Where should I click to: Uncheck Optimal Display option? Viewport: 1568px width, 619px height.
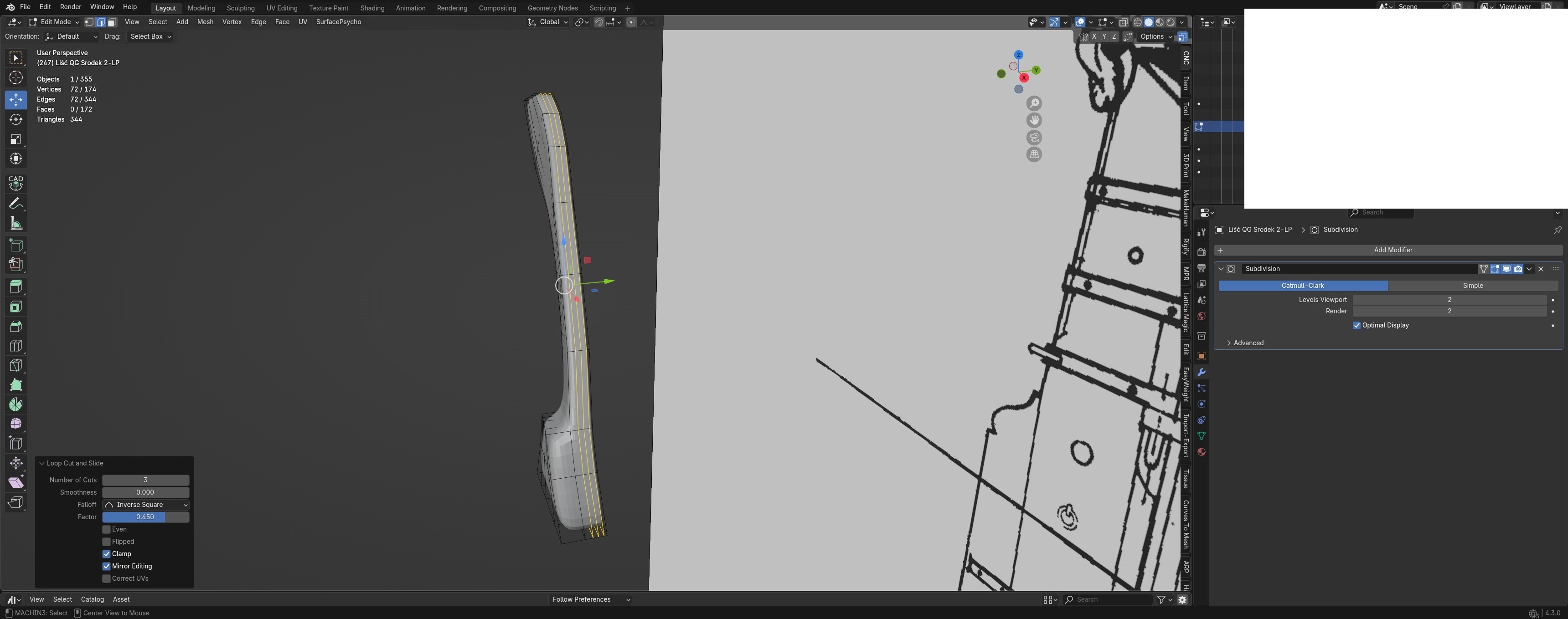coord(1356,325)
